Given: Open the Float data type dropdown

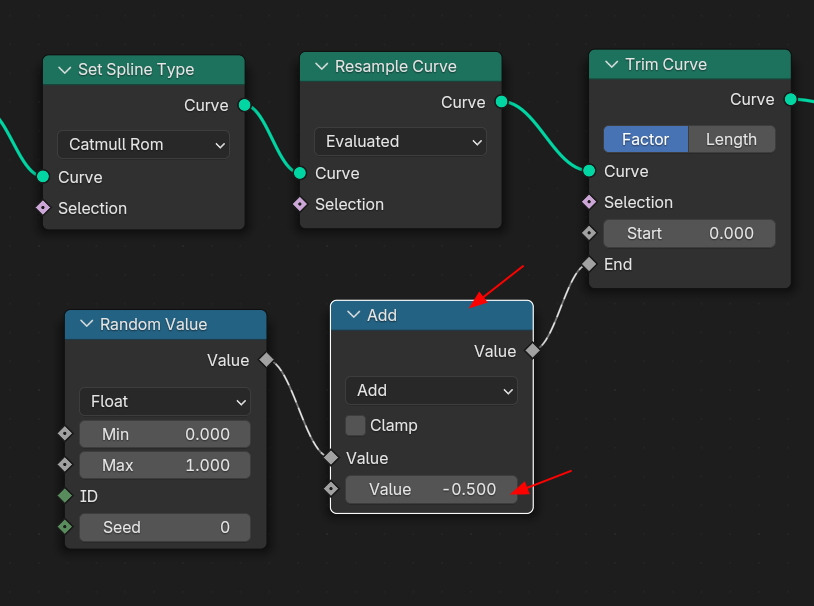Looking at the screenshot, I should [x=165, y=401].
